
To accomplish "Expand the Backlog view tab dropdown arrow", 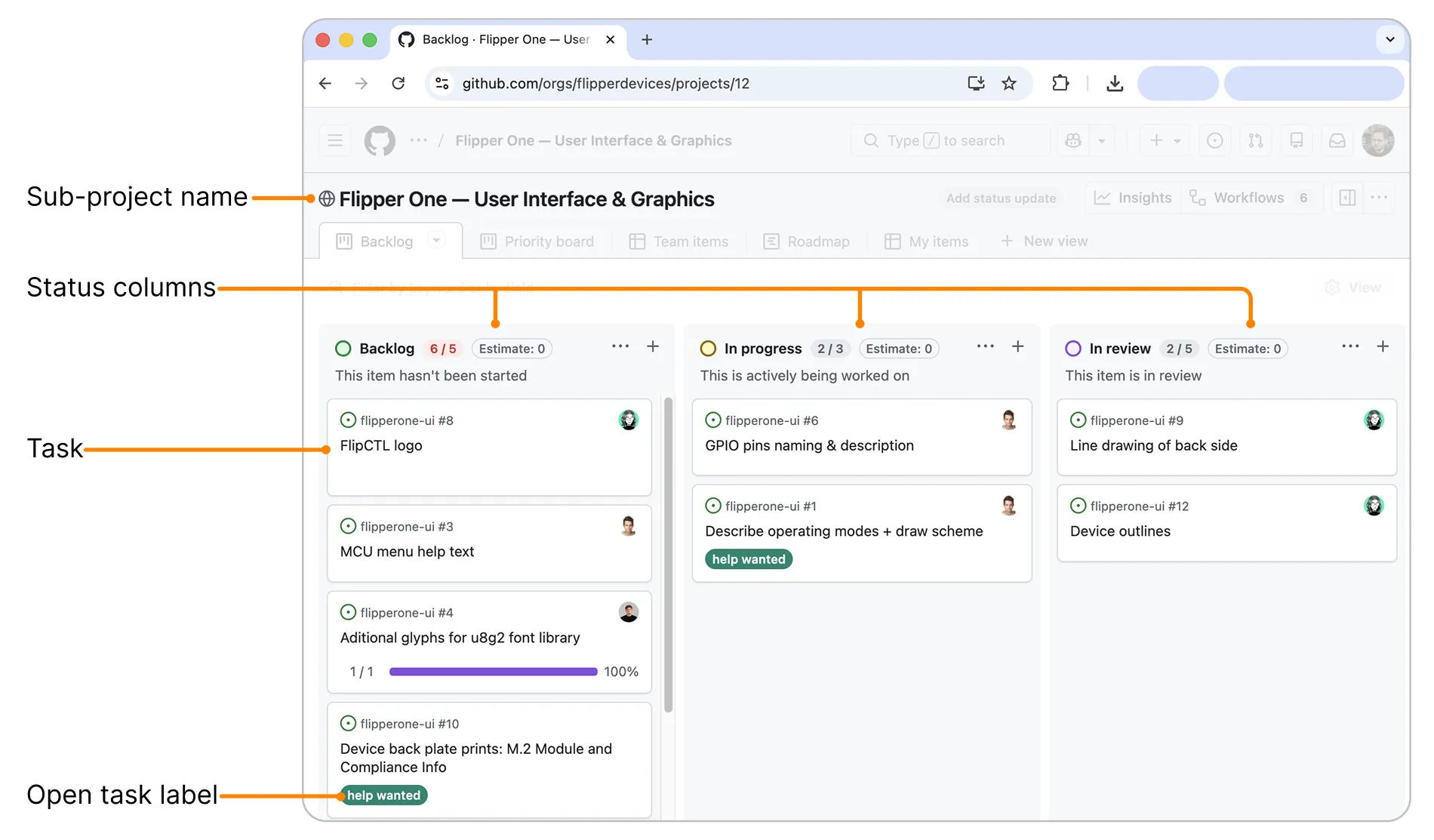I will click(436, 241).
